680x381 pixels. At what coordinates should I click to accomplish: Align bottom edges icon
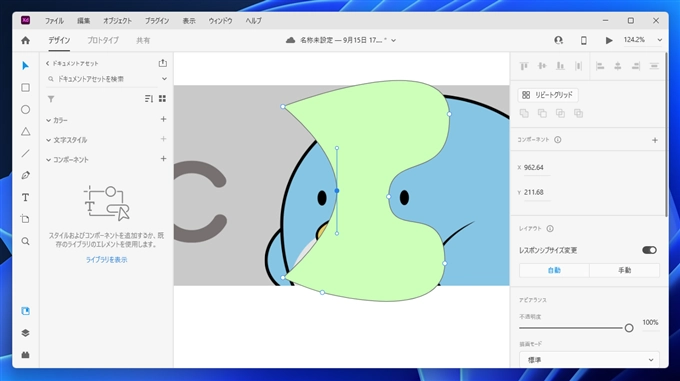pyautogui.click(x=560, y=66)
